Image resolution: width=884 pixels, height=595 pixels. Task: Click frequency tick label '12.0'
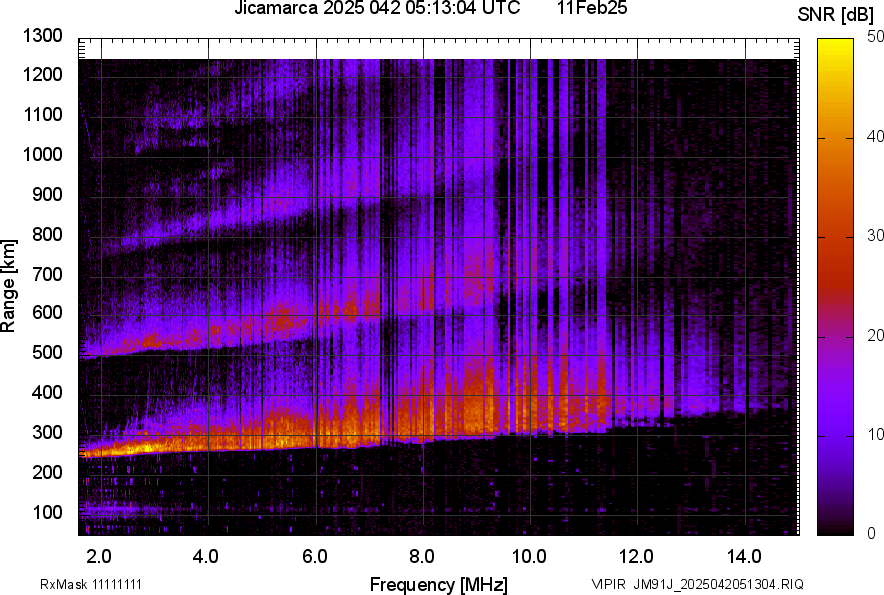637,557
